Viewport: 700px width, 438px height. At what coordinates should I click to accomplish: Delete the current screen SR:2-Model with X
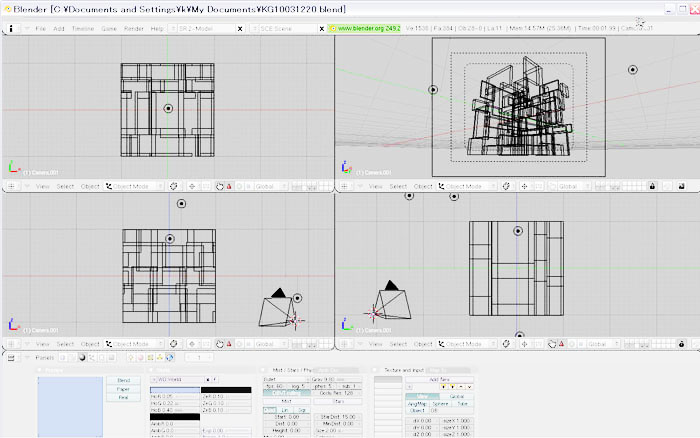point(240,29)
